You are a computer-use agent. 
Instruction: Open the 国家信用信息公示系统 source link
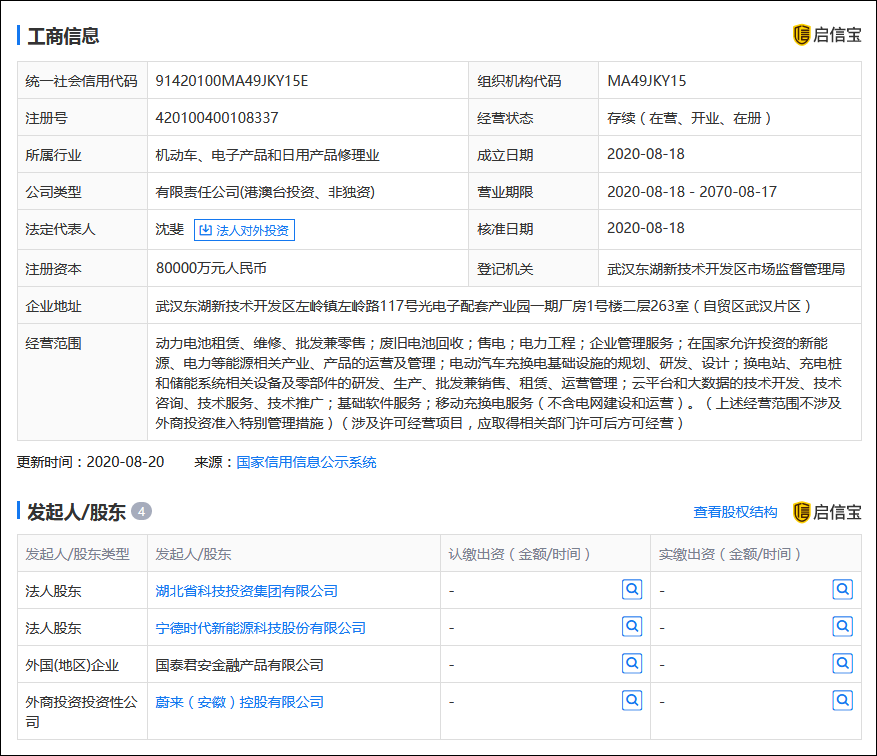(x=306, y=462)
